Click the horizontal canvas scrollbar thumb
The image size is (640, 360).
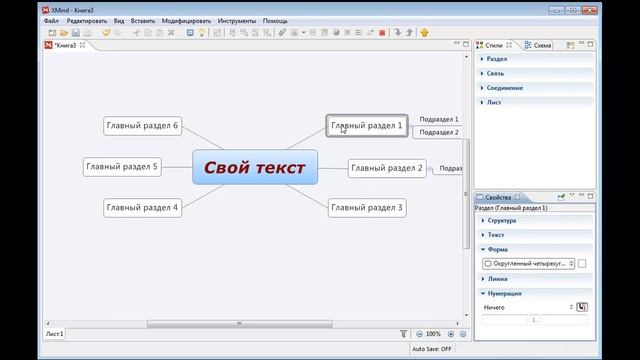(240, 324)
